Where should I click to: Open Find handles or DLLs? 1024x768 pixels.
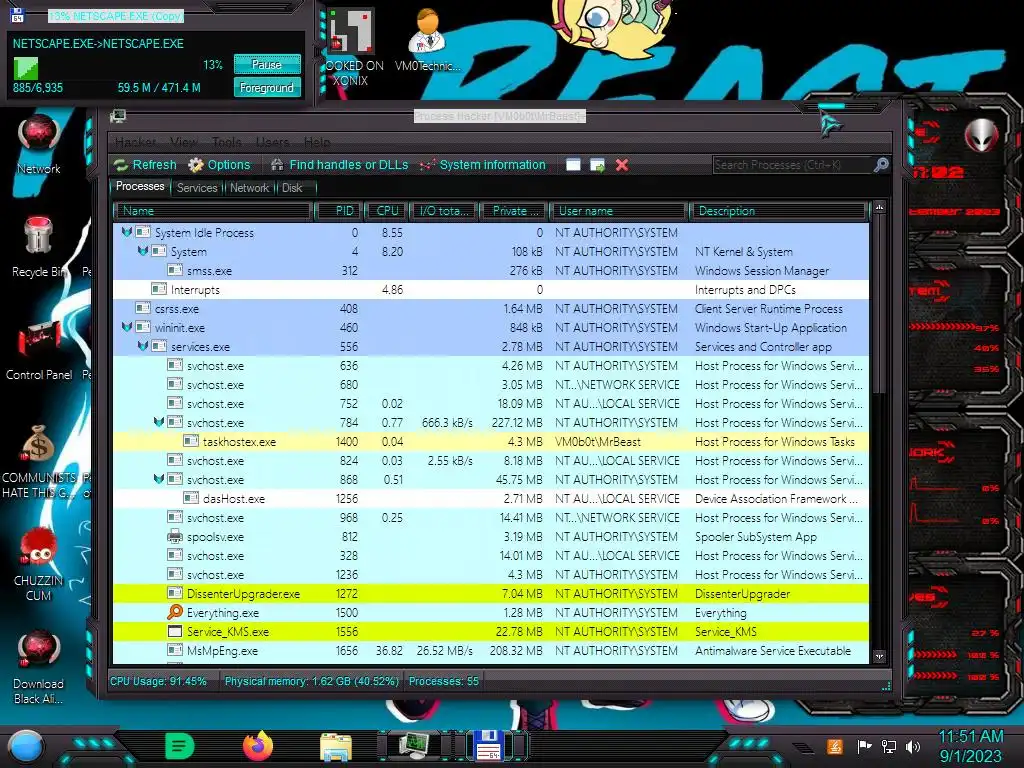[x=340, y=165]
